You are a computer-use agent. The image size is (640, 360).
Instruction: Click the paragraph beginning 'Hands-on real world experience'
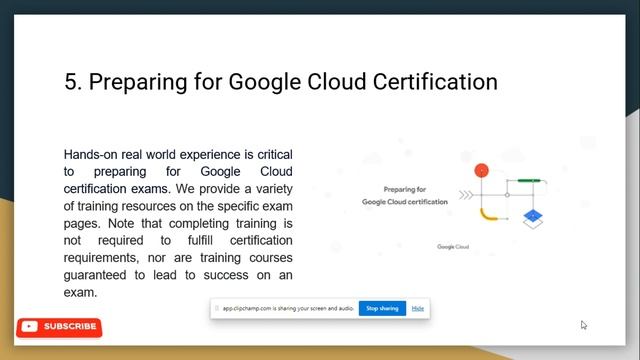(178, 223)
